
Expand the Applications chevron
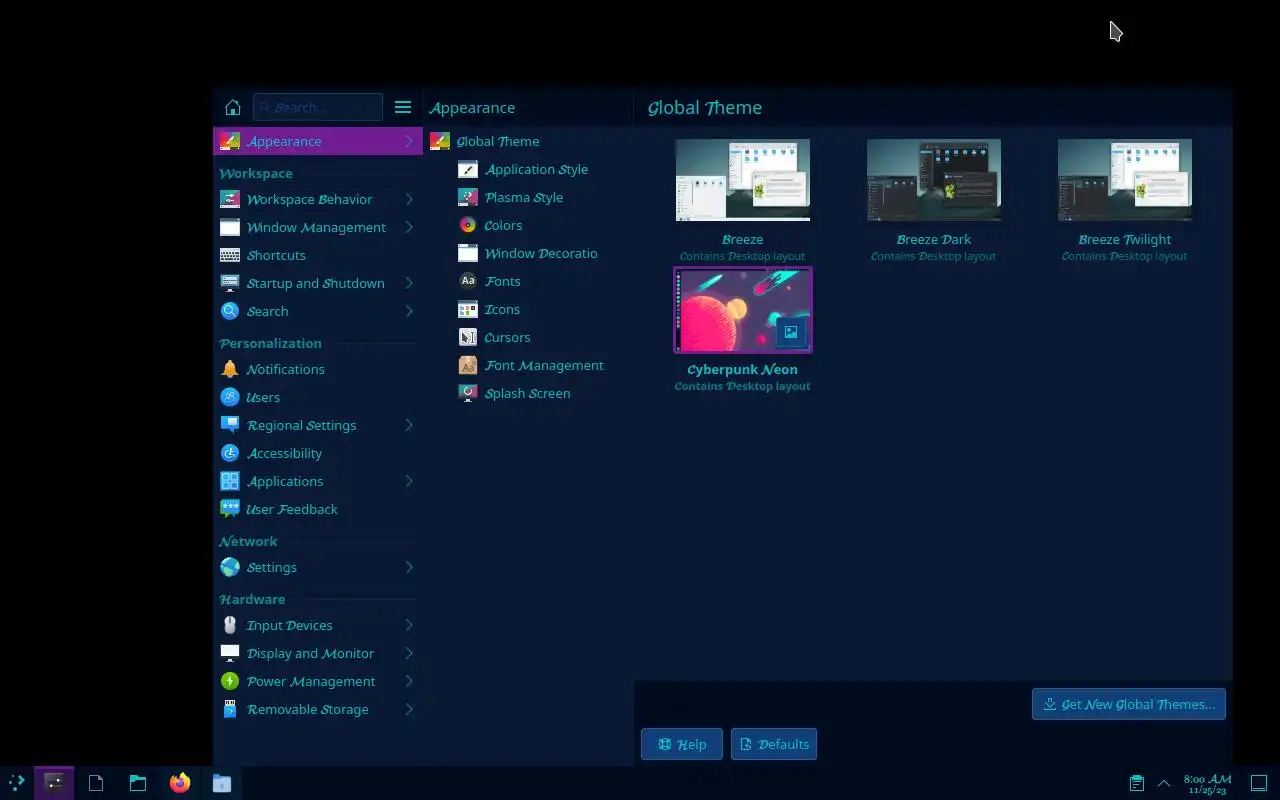[409, 481]
